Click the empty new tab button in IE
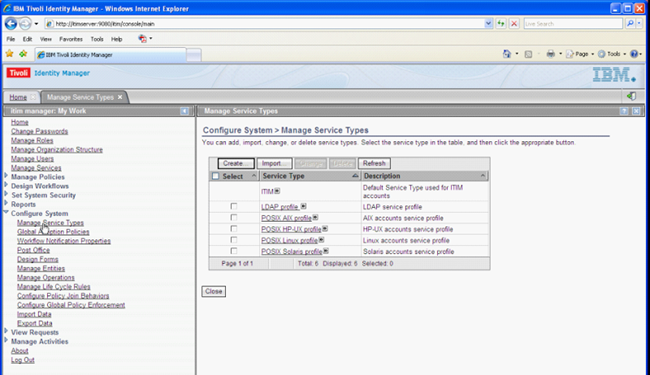Image resolution: width=650 pixels, height=375 pixels. pyautogui.click(x=194, y=55)
